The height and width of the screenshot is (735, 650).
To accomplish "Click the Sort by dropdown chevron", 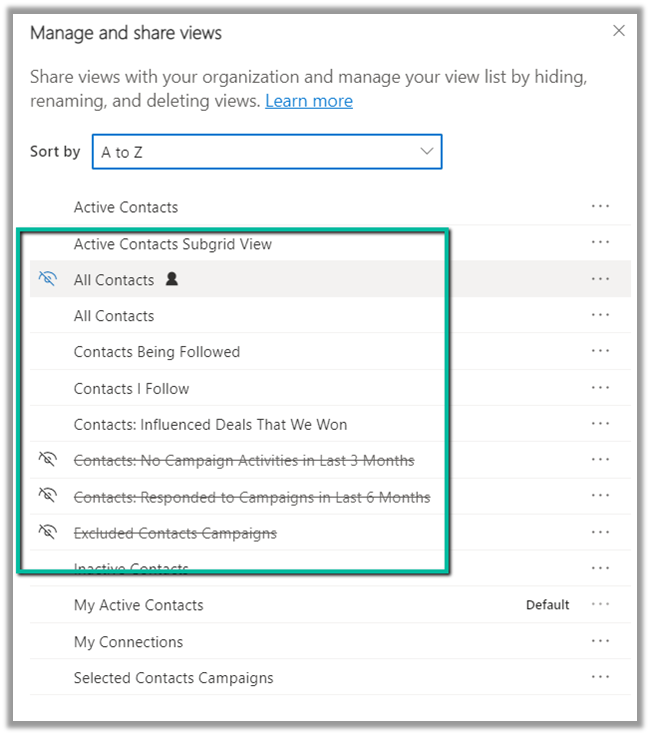I will point(426,151).
